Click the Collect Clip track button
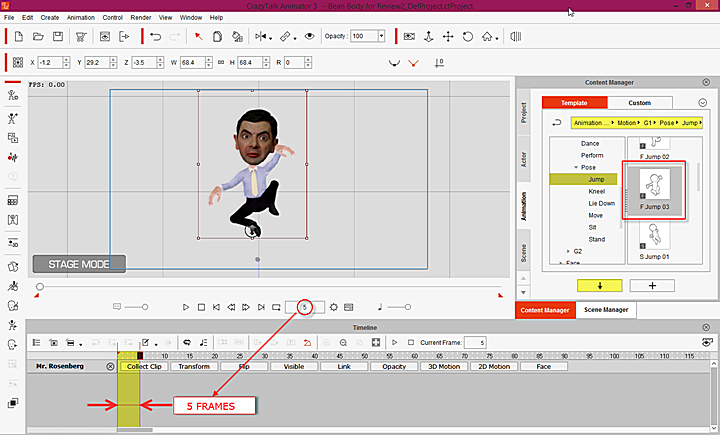The image size is (720, 435). [x=144, y=366]
